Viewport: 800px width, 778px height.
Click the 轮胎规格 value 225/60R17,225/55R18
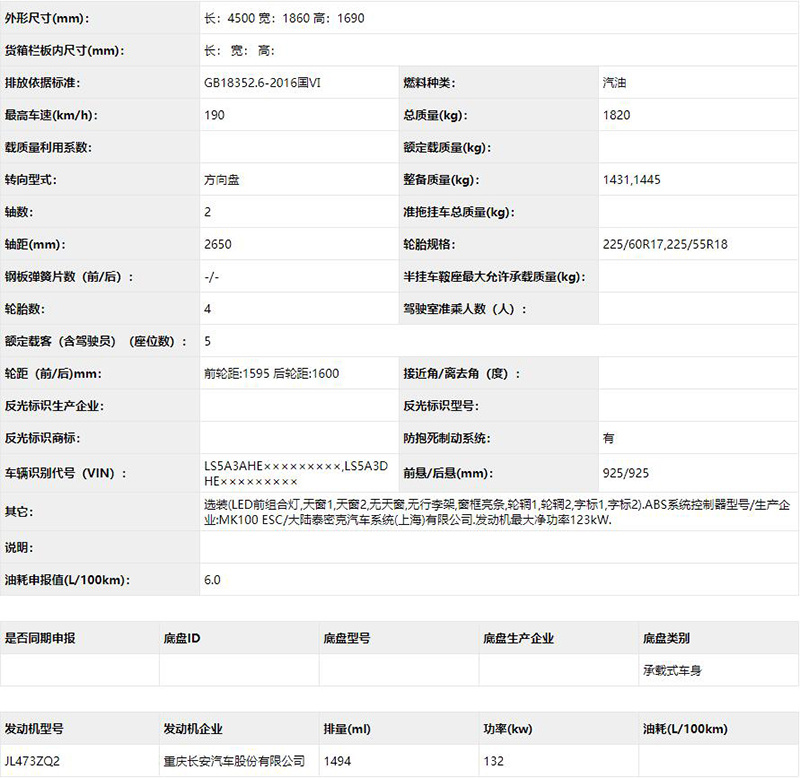click(x=665, y=244)
